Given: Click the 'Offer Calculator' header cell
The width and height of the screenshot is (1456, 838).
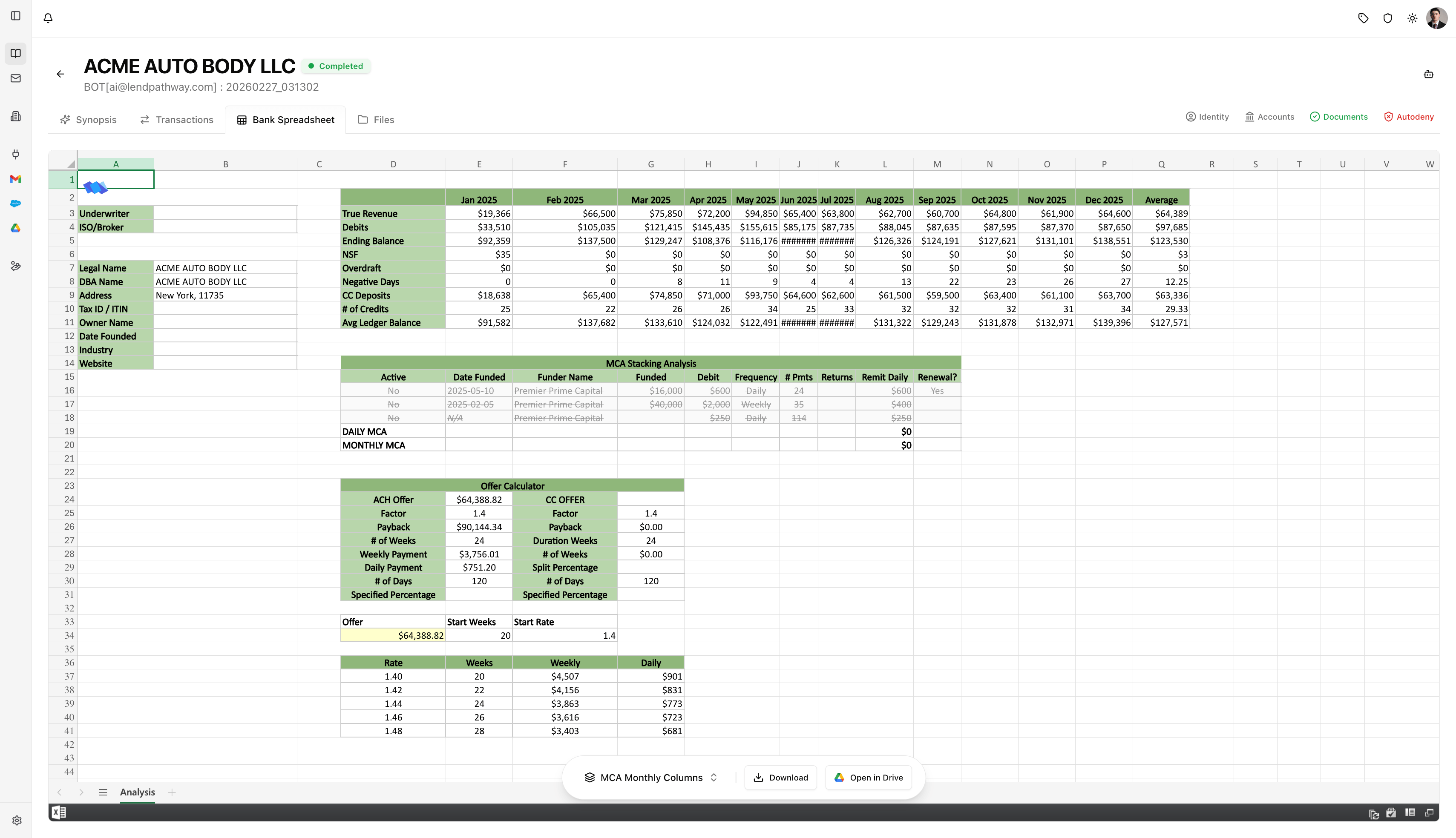Looking at the screenshot, I should (x=512, y=486).
